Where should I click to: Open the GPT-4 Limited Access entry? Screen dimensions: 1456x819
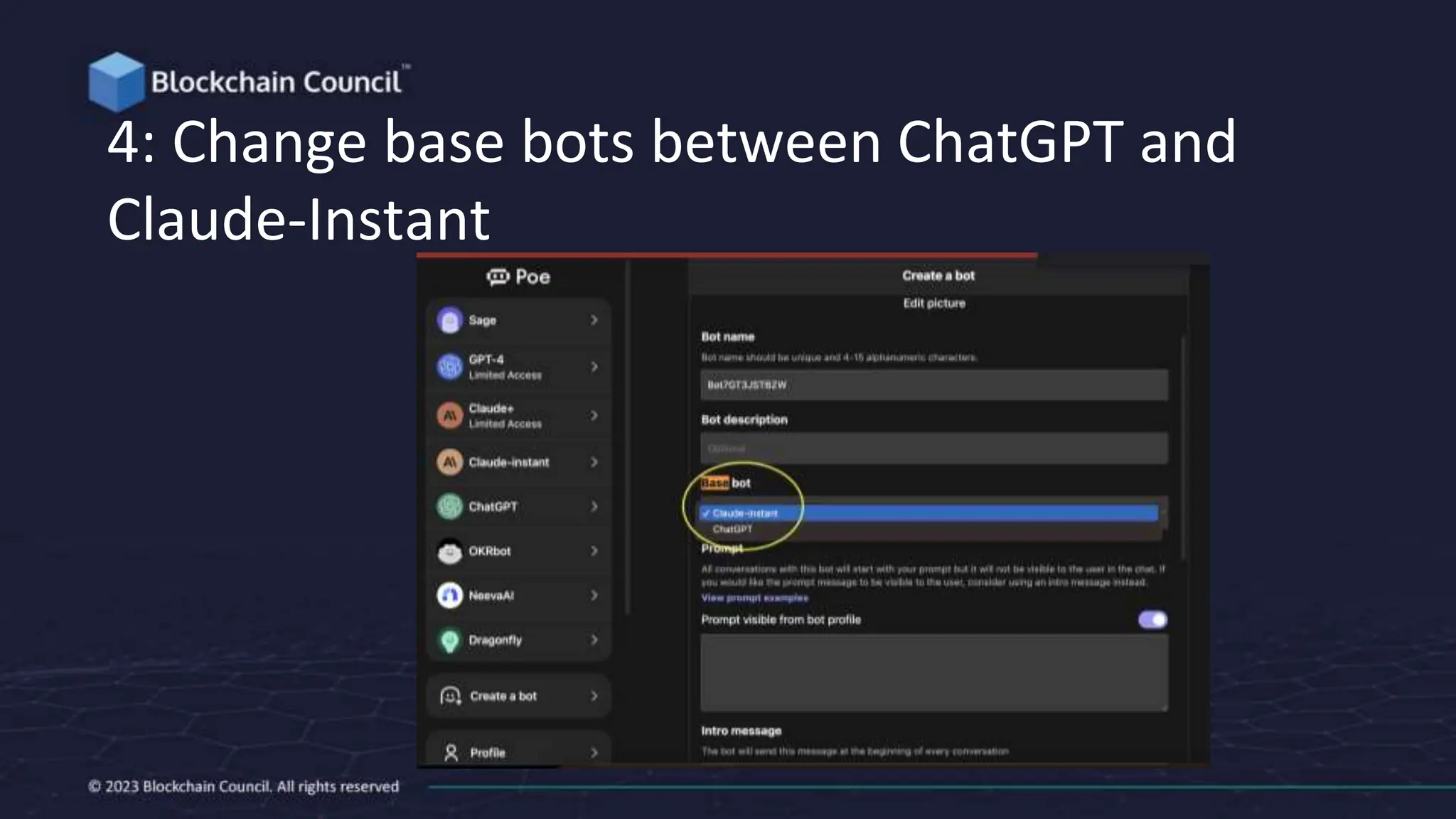[518, 367]
